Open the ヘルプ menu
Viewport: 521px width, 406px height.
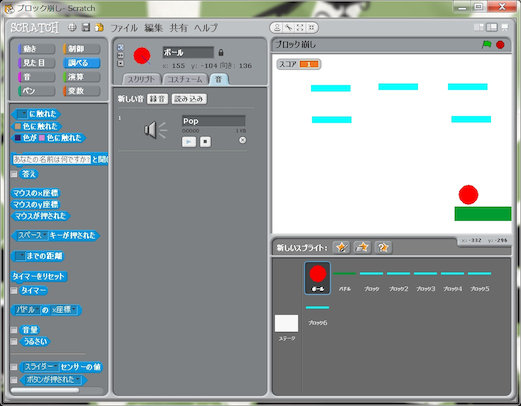click(x=206, y=28)
